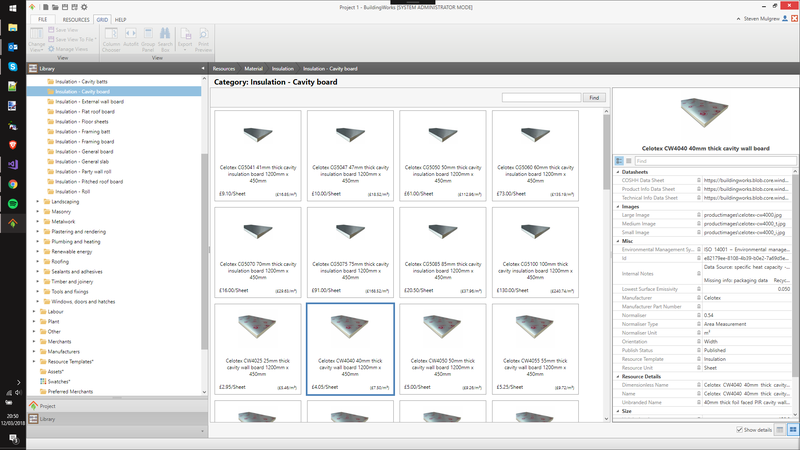The height and width of the screenshot is (450, 800).
Task: Select Insulation - Pitched roof board folder
Action: 89,182
